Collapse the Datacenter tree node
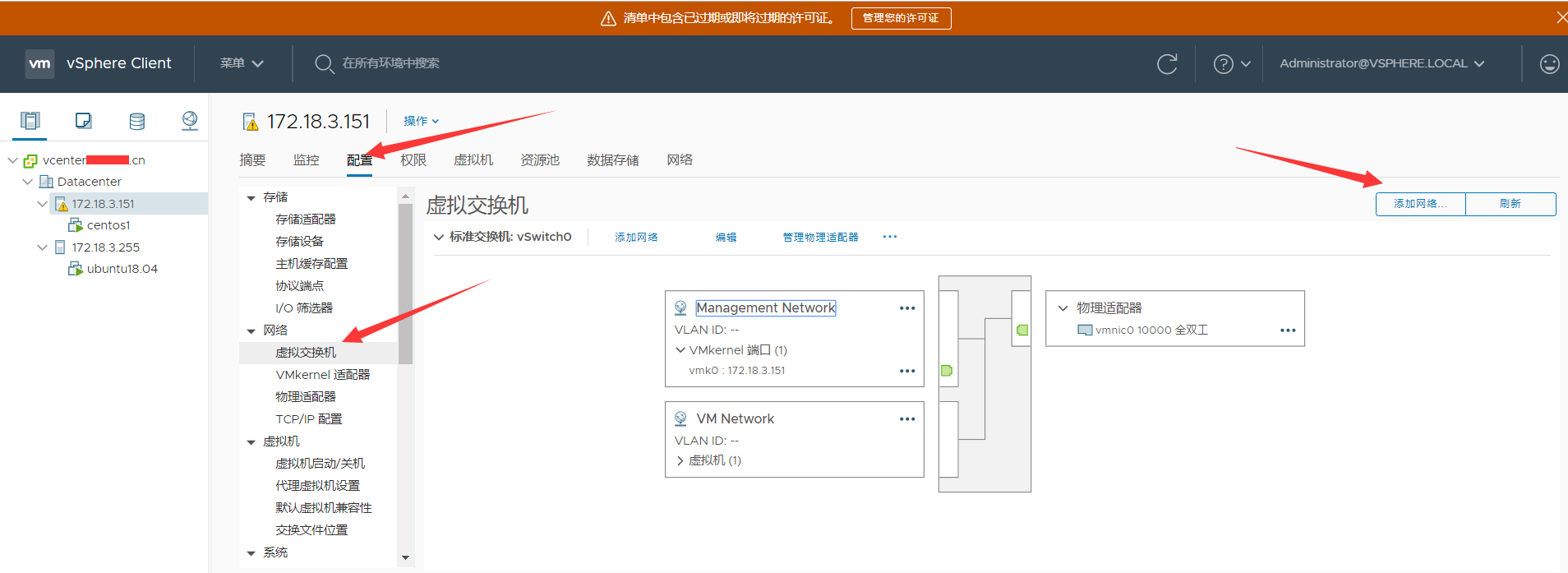The image size is (1568, 573). [x=27, y=182]
